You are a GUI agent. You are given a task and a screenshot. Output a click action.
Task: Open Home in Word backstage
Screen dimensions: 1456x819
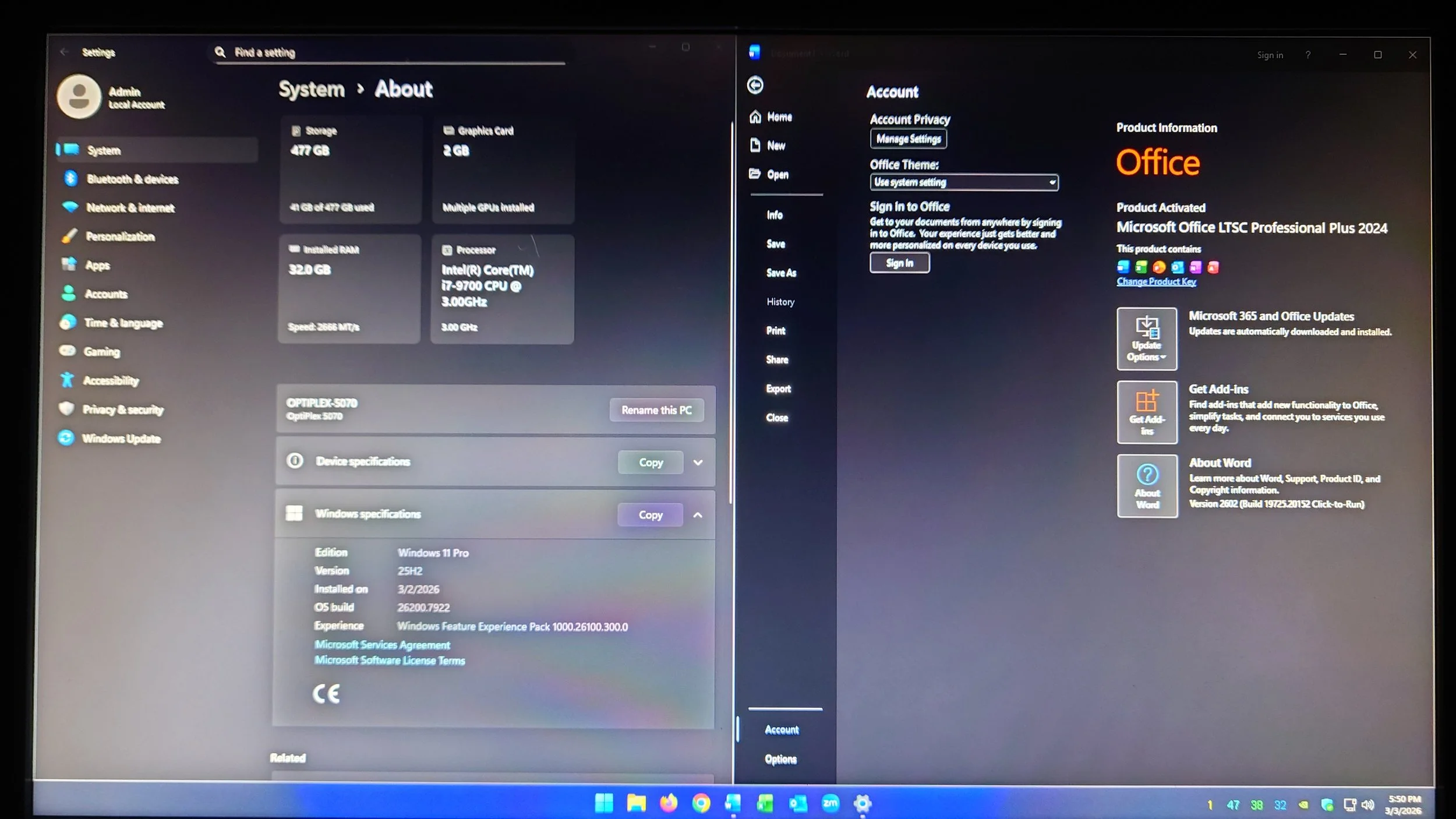771,117
